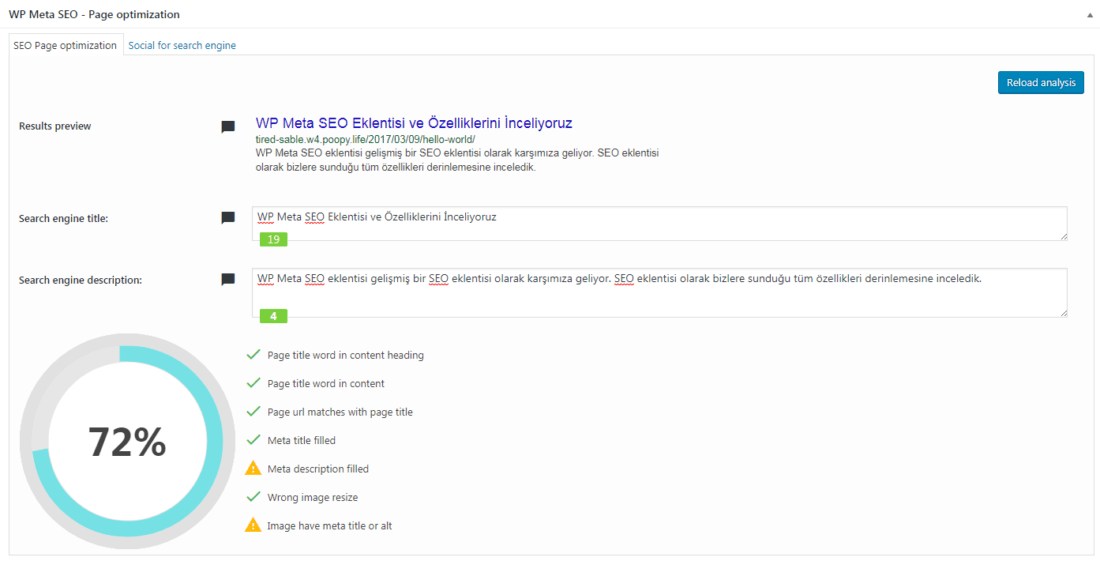Screen dimensions: 1100x561
Task: Click the 'Results preview' label
Action: 55,126
